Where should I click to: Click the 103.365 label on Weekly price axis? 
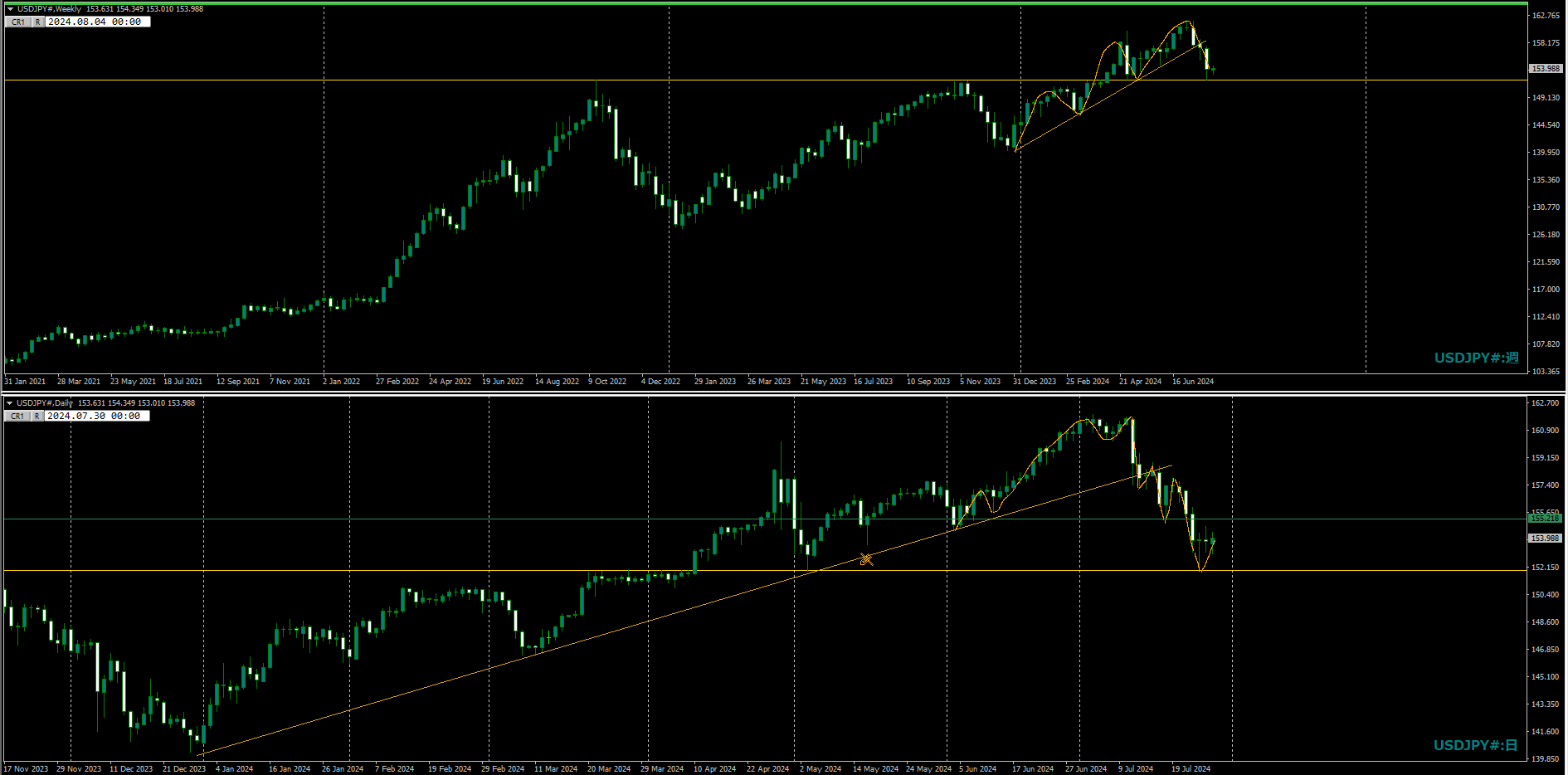[1546, 372]
